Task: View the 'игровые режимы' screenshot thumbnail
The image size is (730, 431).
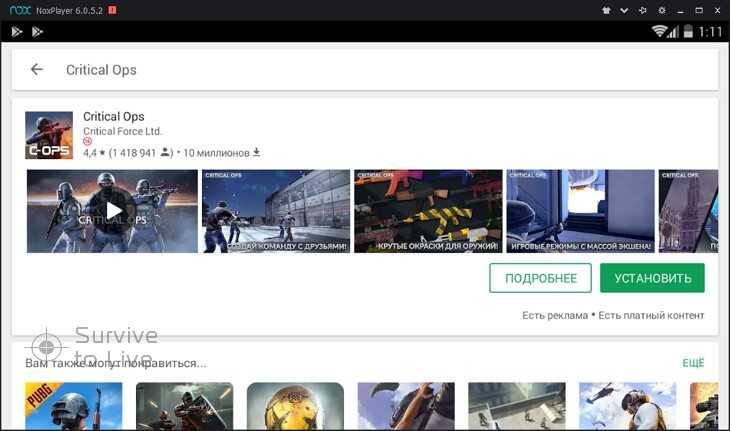Action: (x=579, y=211)
